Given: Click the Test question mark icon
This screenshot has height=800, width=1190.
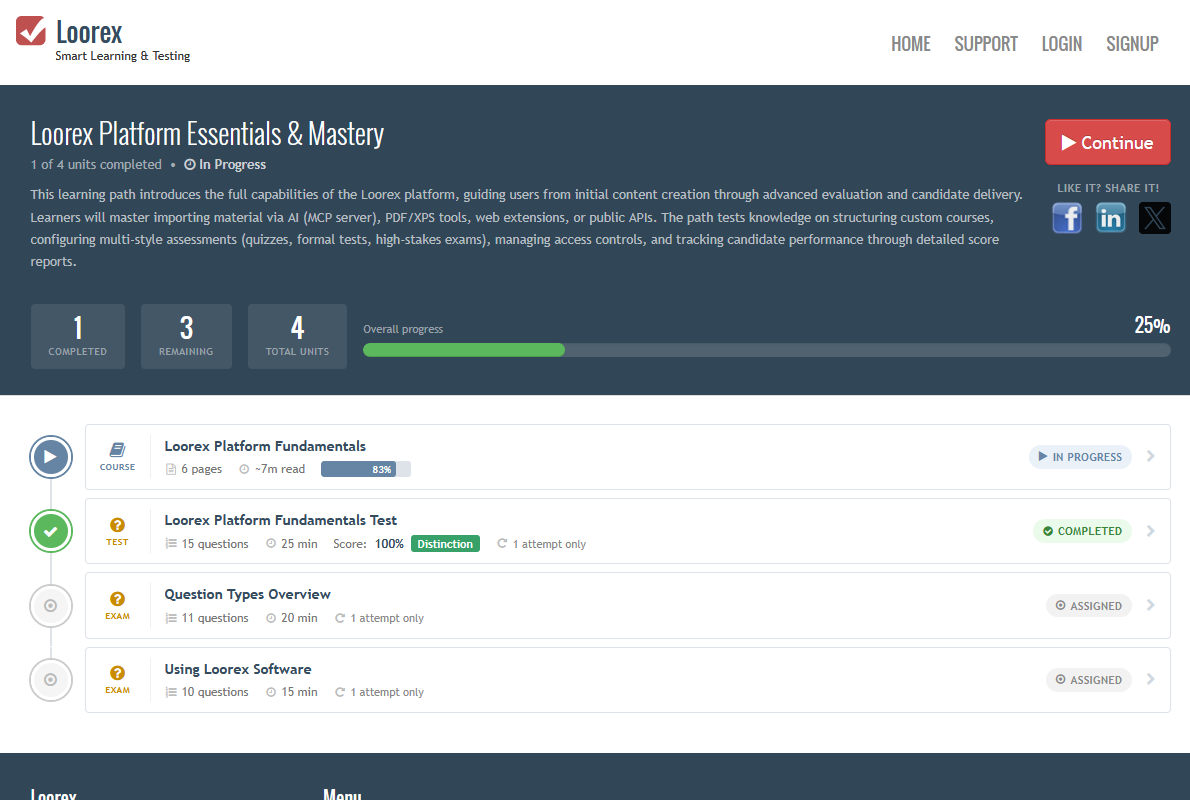Looking at the screenshot, I should click(x=118, y=524).
